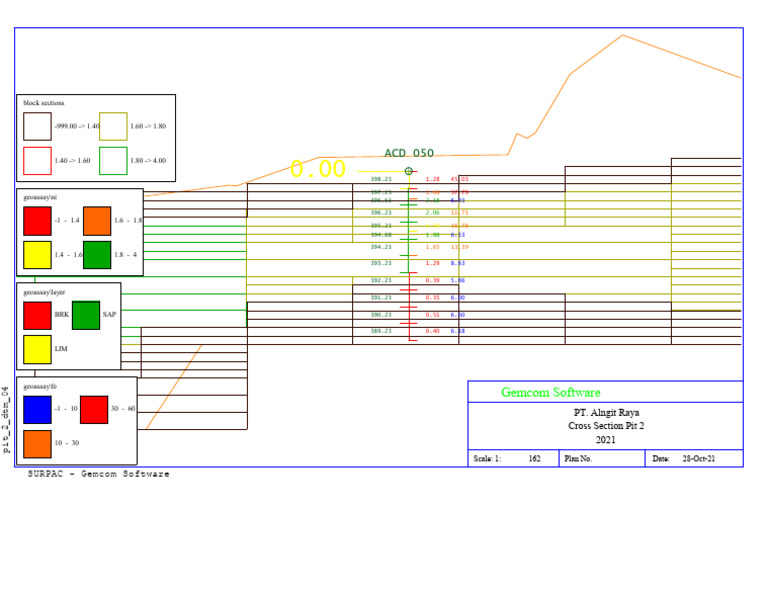The width and height of the screenshot is (768, 594).
Task: Click the 189.23 elevation label
Action: pyautogui.click(x=381, y=331)
